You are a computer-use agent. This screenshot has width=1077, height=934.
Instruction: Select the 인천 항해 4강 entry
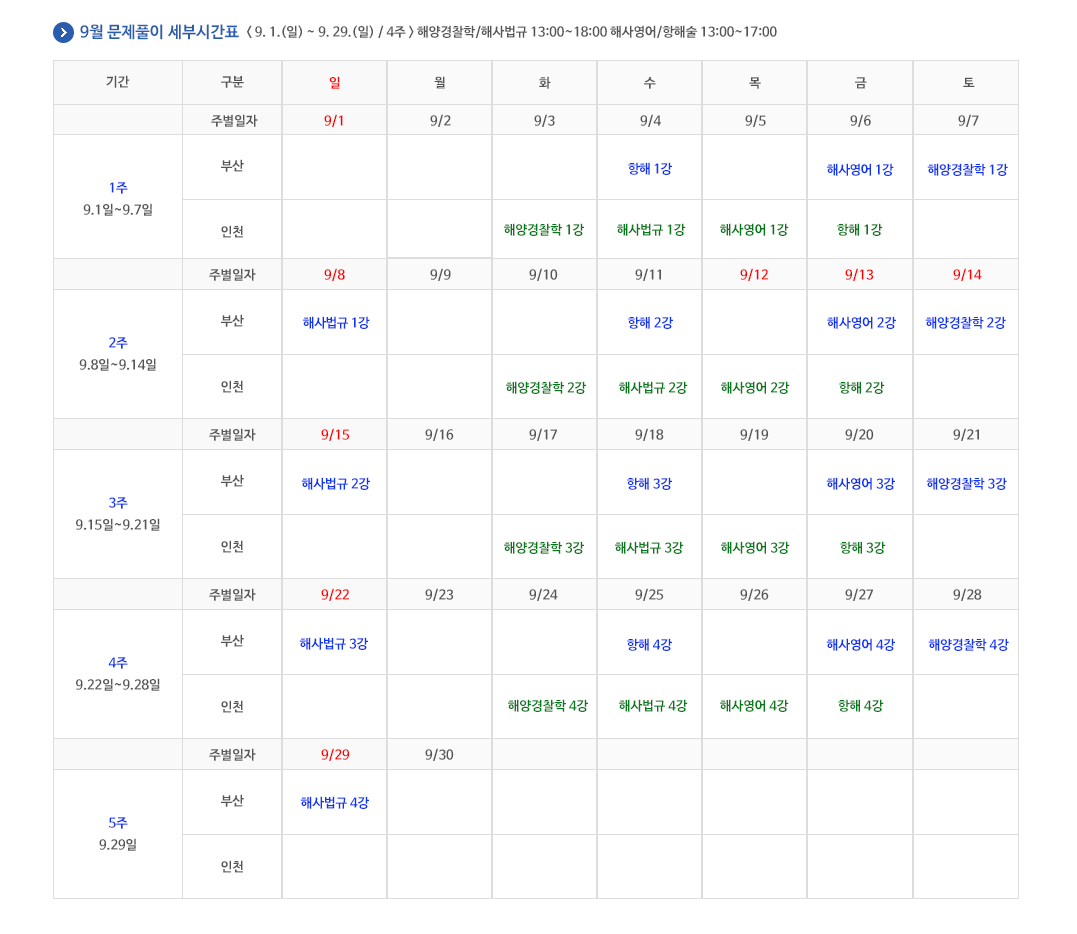tap(860, 706)
